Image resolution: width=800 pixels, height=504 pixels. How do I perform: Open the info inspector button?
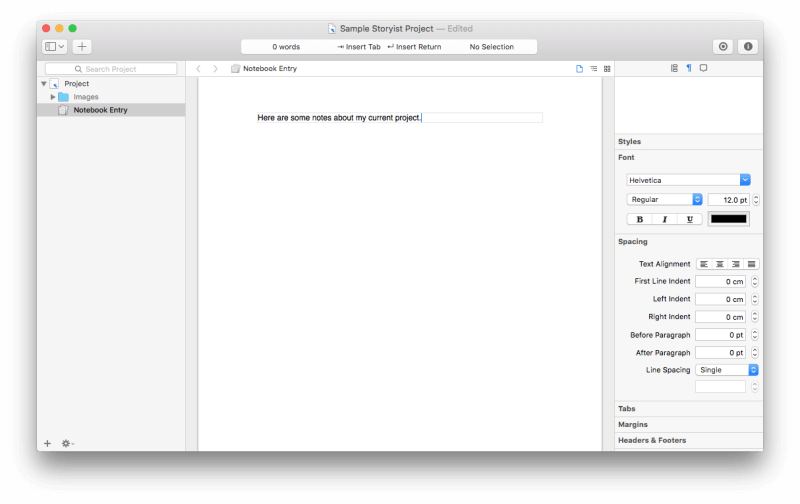coord(748,46)
